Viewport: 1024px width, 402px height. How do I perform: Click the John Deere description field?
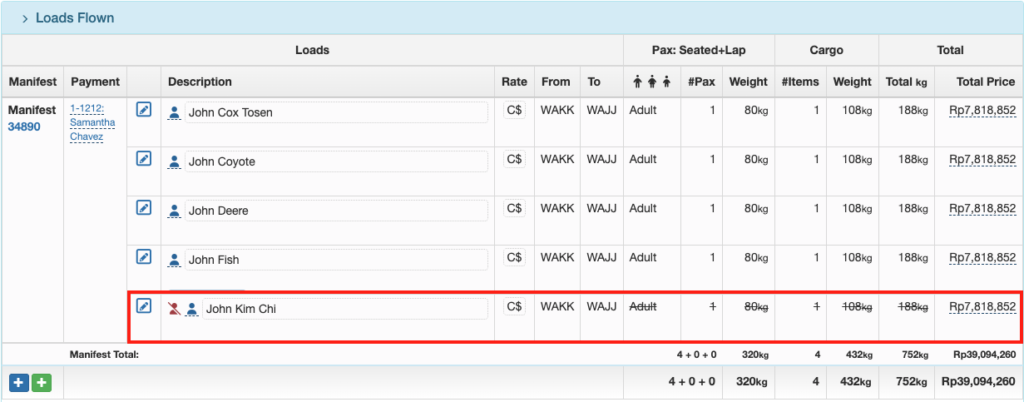pyautogui.click(x=335, y=211)
